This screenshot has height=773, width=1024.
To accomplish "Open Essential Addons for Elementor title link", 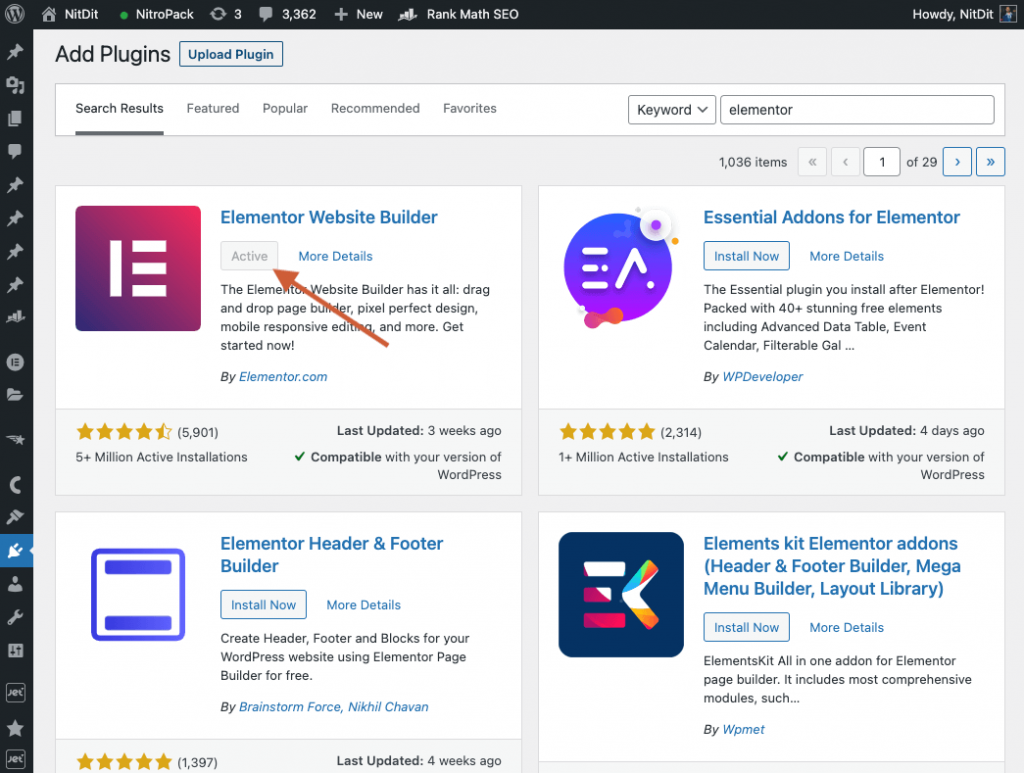I will tap(831, 217).
